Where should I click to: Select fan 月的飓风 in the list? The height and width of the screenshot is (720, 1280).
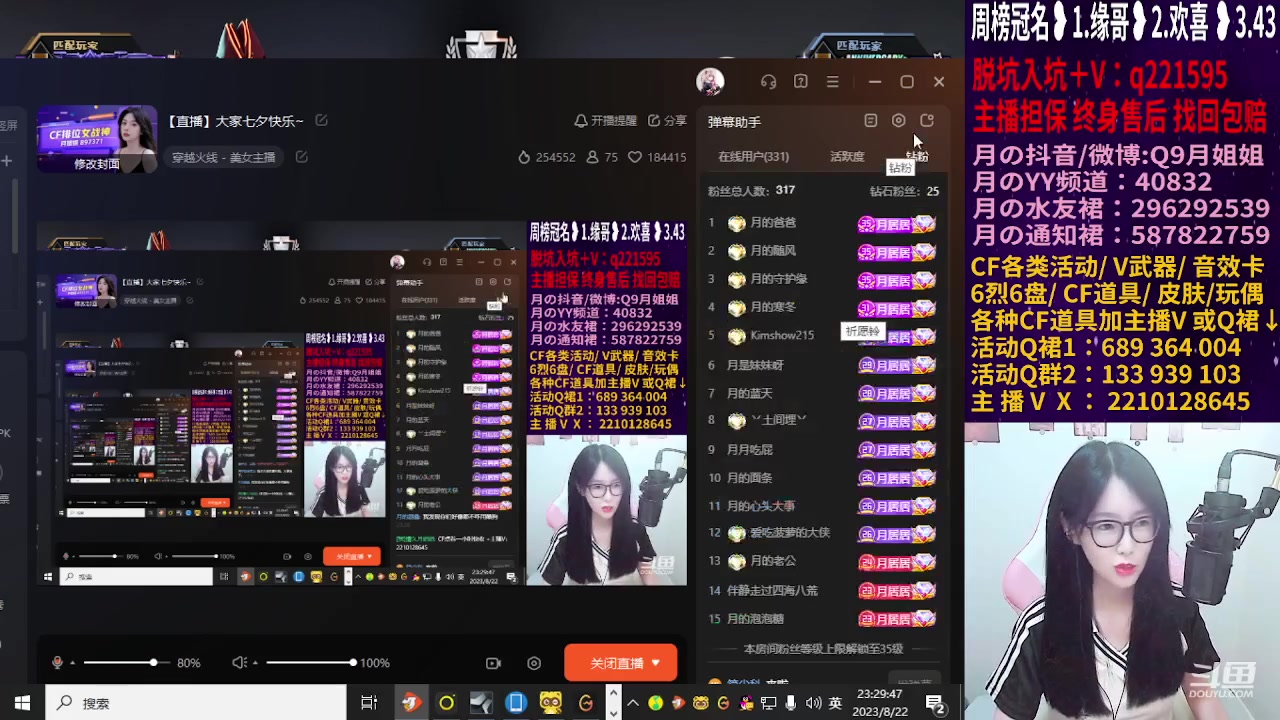pos(773,250)
